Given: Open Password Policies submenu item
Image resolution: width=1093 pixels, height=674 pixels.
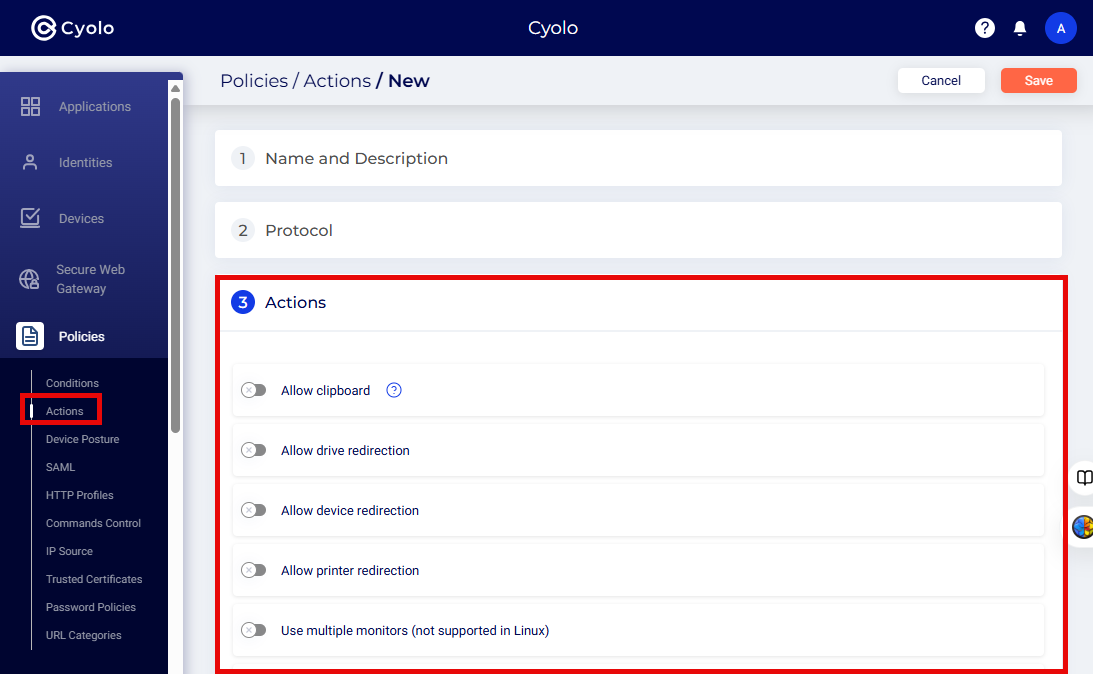Looking at the screenshot, I should point(91,606).
